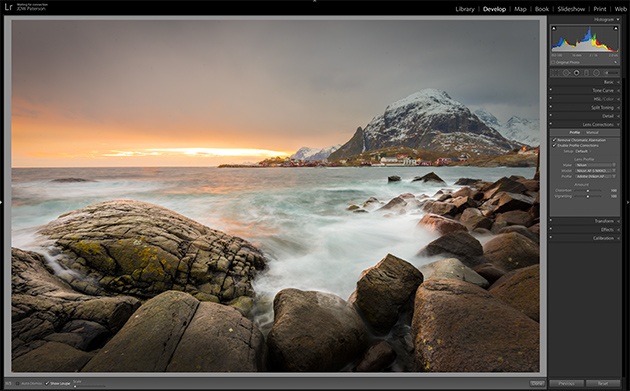Image resolution: width=630 pixels, height=391 pixels.
Task: Expand the Split Toning panel
Action: coord(618,107)
